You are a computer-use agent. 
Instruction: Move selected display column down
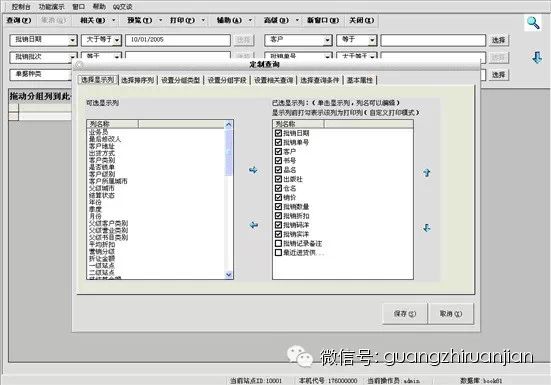click(x=427, y=228)
